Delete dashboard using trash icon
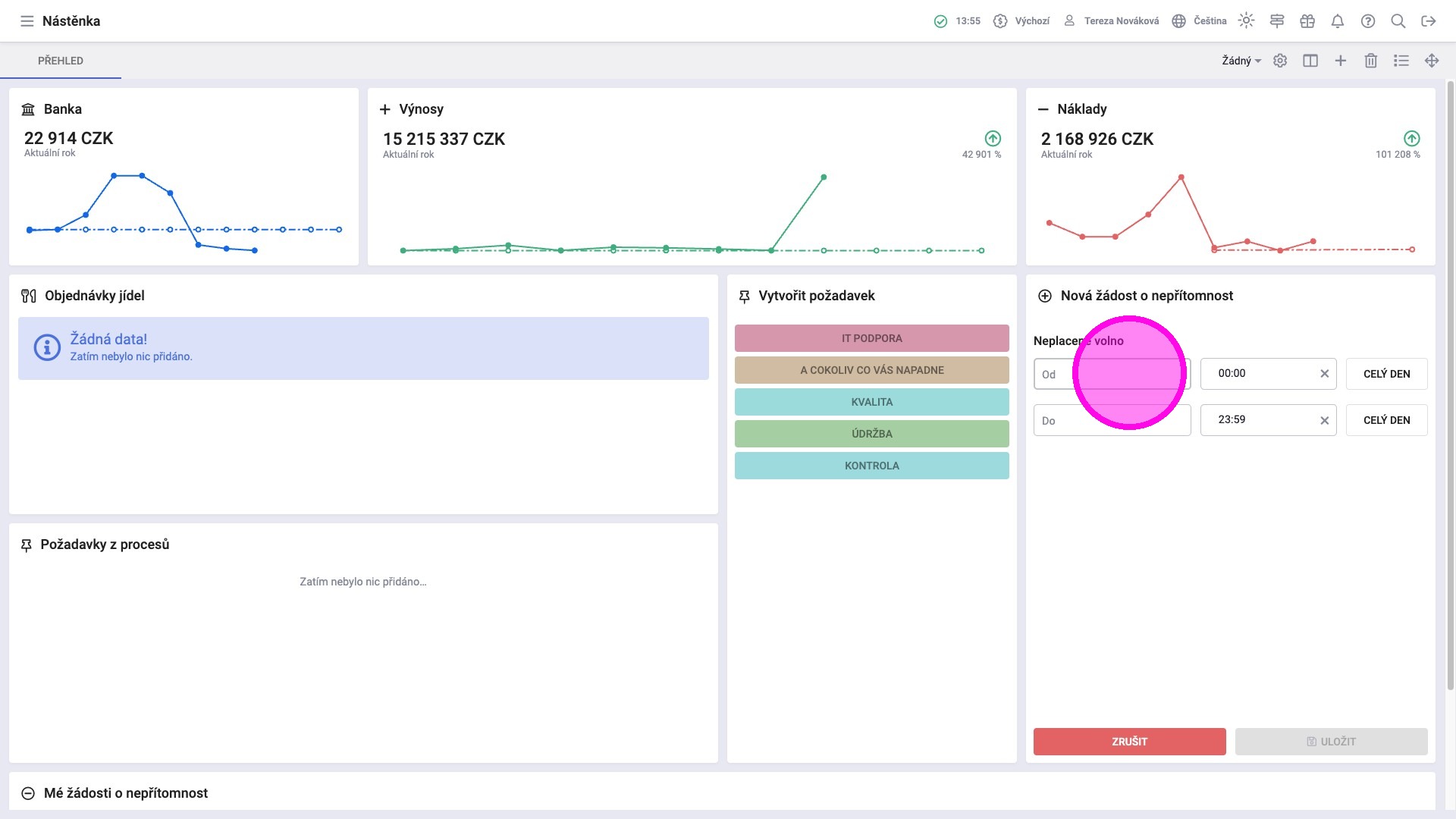 [x=1371, y=61]
